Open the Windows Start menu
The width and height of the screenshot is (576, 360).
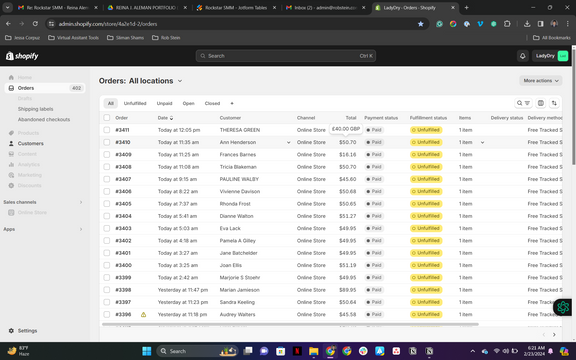point(147,351)
